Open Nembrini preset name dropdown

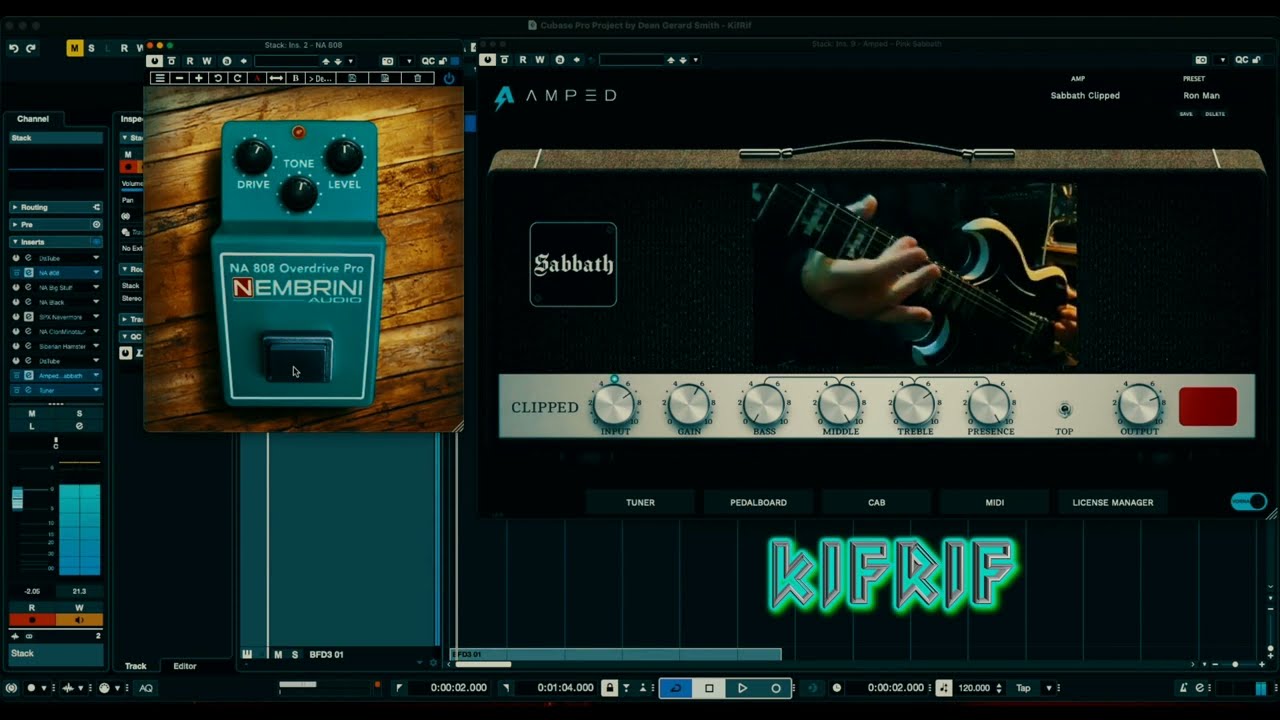[x=320, y=78]
